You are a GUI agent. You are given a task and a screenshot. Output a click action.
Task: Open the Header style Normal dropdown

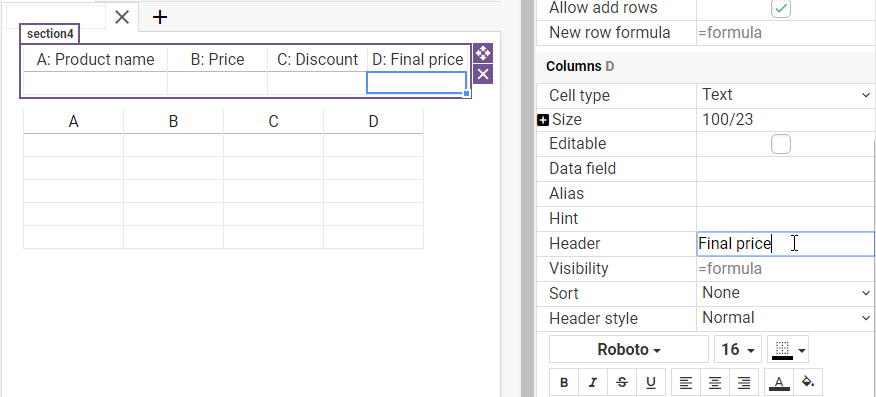point(785,318)
